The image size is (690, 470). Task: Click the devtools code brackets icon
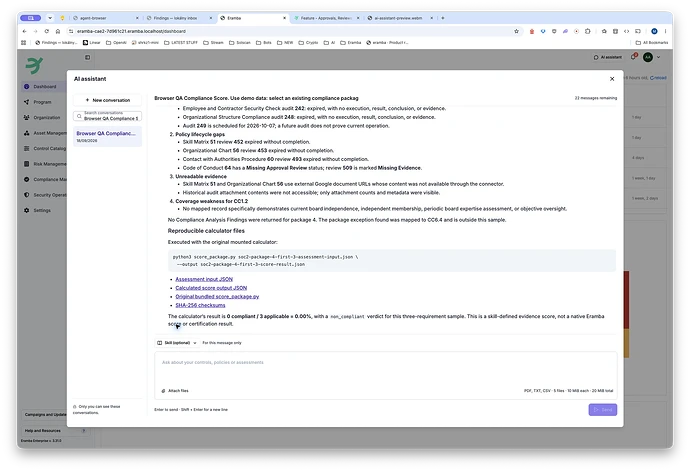tap(626, 31)
